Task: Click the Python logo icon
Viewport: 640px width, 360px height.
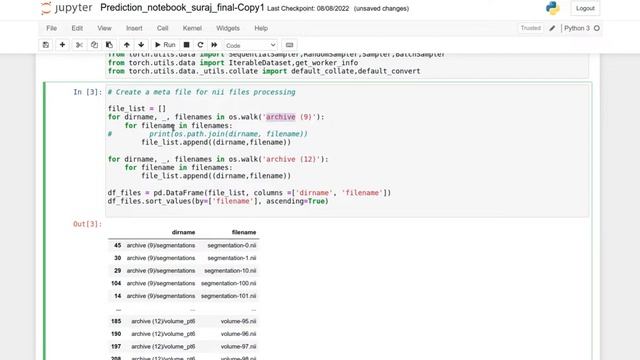Action: pos(553,8)
